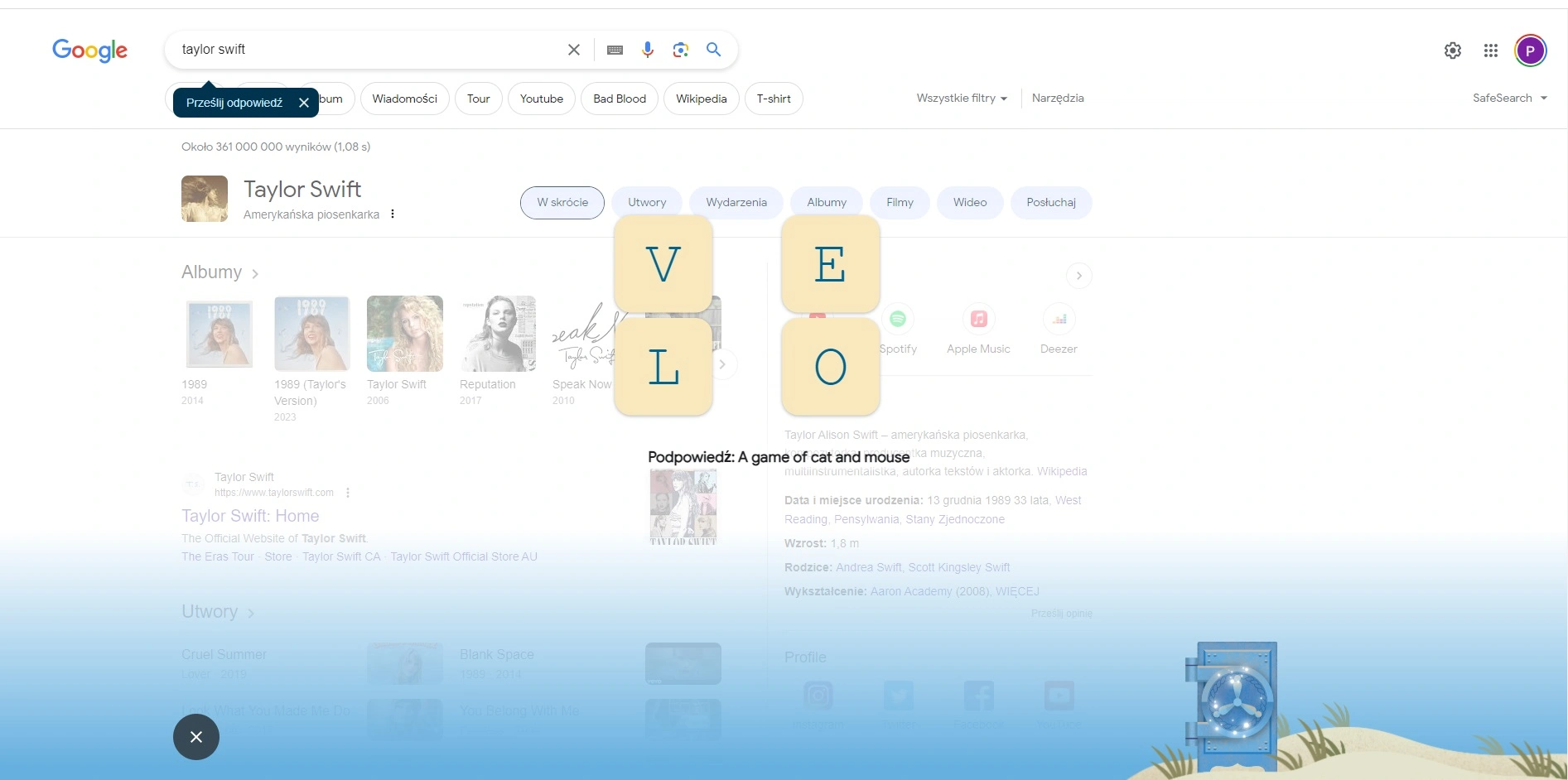The height and width of the screenshot is (780, 1568).
Task: Filter results by Youtube chip
Action: pos(542,99)
